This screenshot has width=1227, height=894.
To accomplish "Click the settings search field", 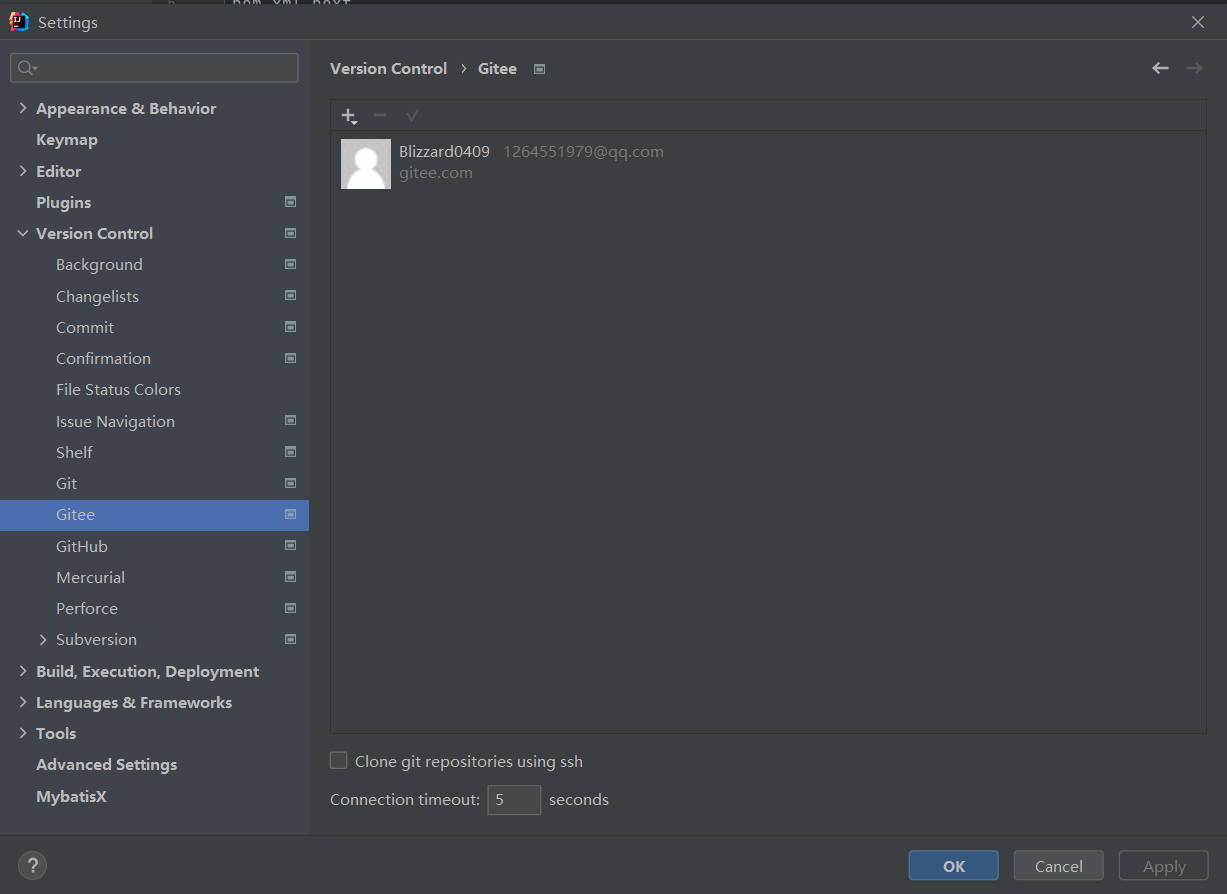I will click(x=154, y=68).
